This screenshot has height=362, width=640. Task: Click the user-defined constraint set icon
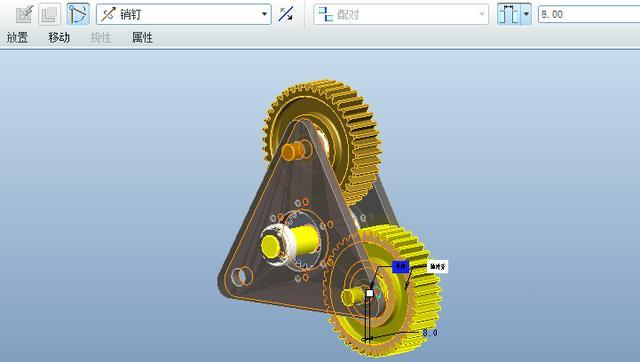tap(24, 14)
